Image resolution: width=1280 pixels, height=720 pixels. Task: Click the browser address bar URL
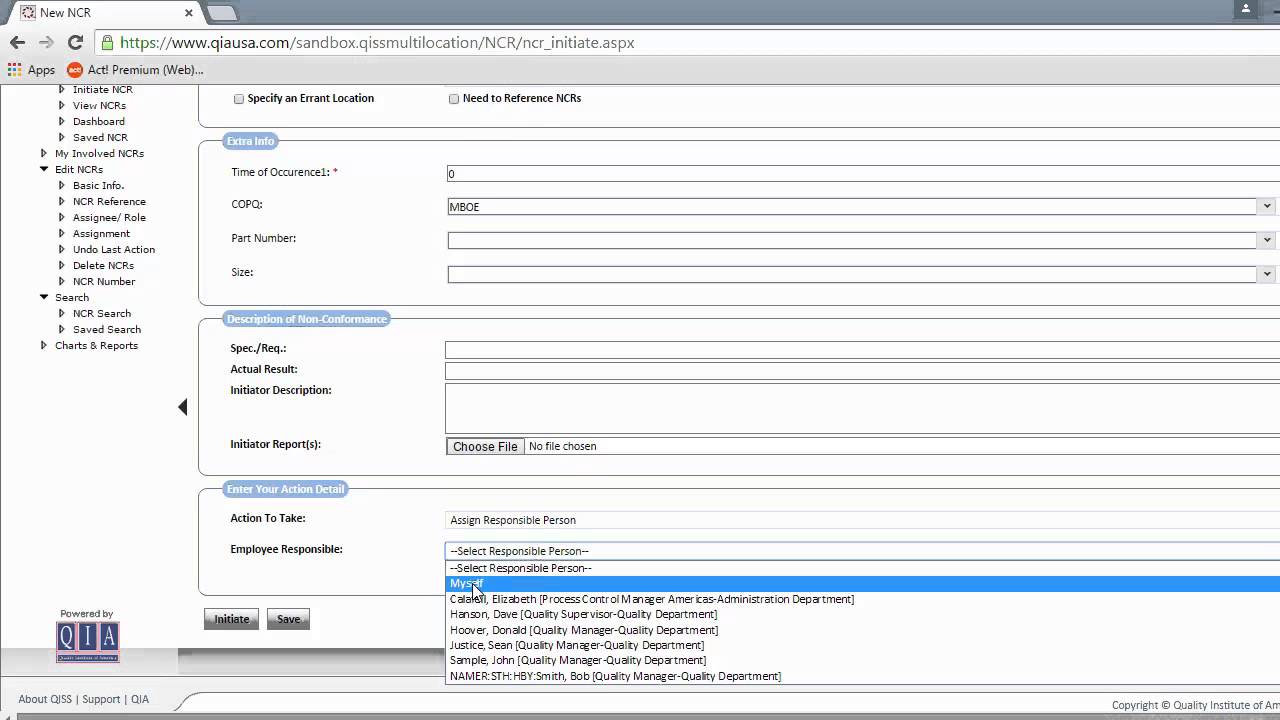[377, 43]
